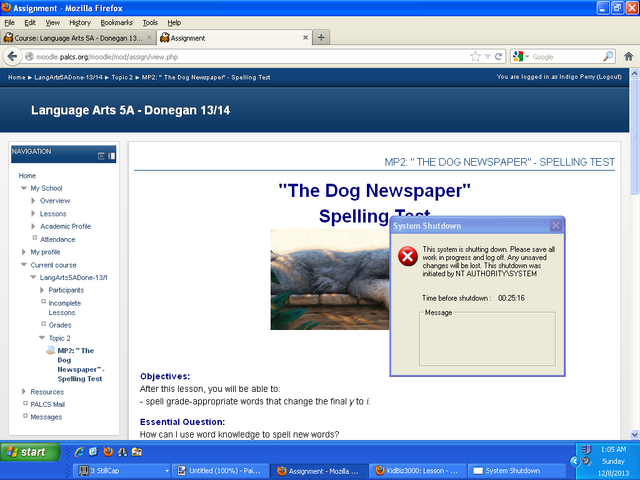Reload the page with the refresh icon
Screen dimensions: 640x480
[x=498, y=57]
